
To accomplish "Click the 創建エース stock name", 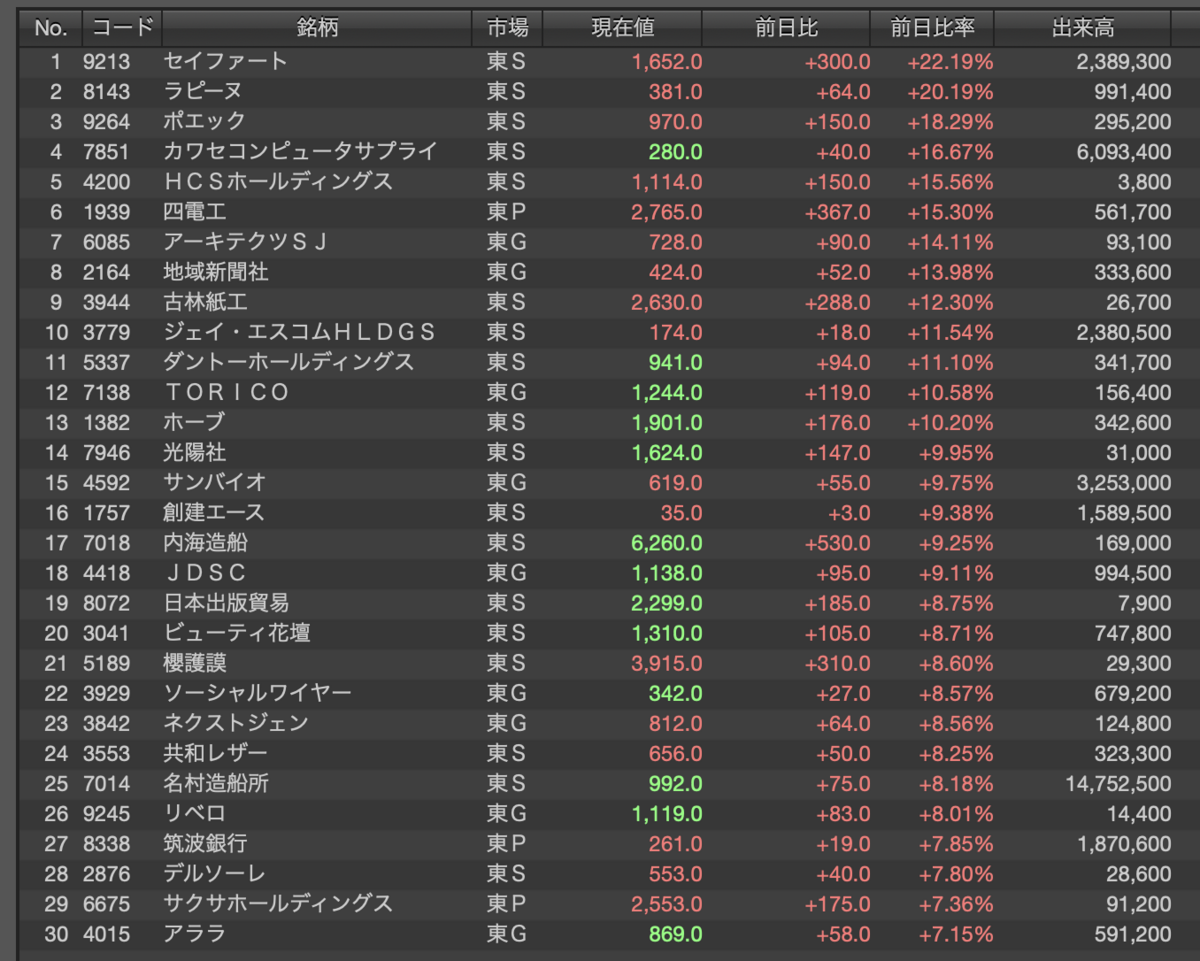I will [214, 512].
